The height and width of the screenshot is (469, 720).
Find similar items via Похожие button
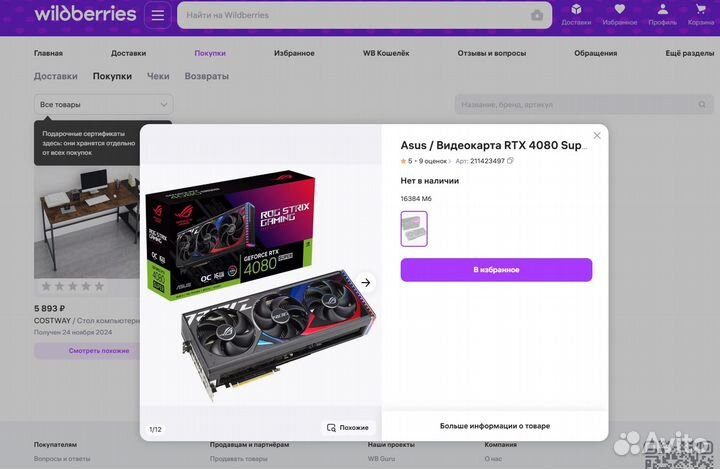click(x=348, y=428)
